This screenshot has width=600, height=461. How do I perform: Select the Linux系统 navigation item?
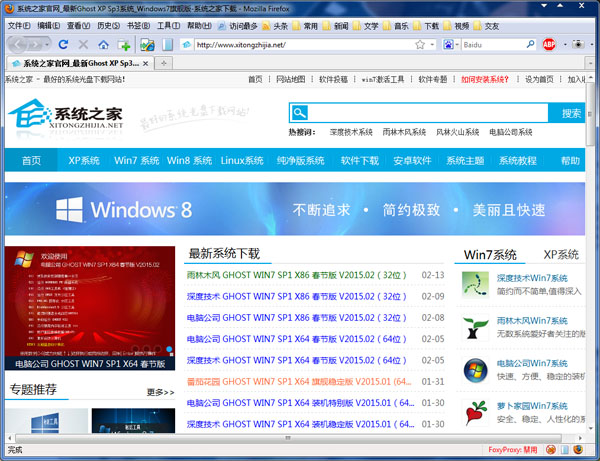pyautogui.click(x=242, y=160)
